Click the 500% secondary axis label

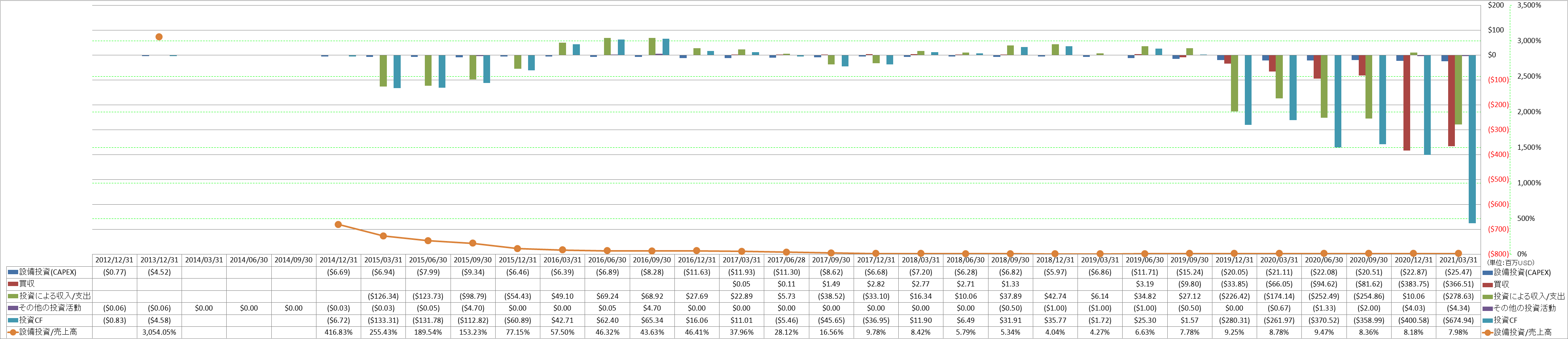point(1526,219)
